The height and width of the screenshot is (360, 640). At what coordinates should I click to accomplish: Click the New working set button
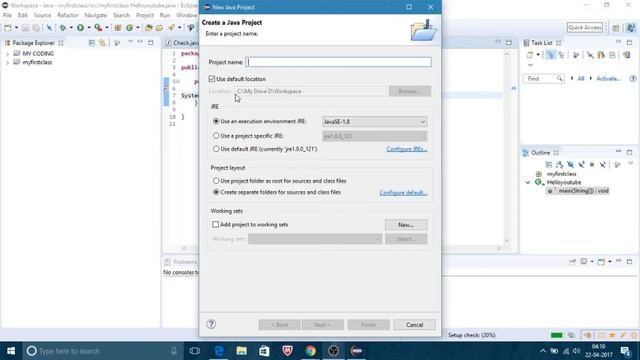pyautogui.click(x=406, y=225)
